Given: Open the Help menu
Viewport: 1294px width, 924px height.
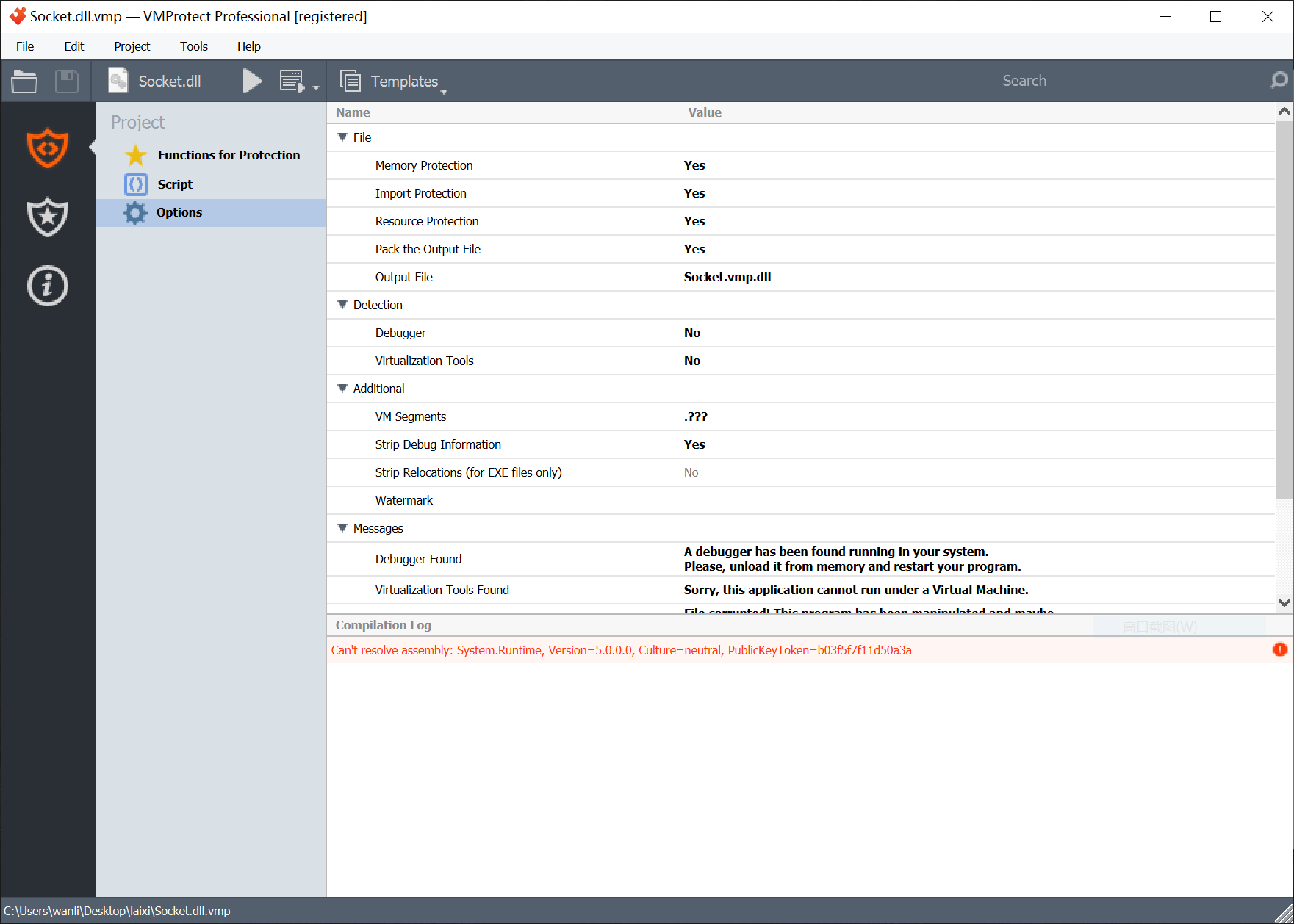Looking at the screenshot, I should click(x=249, y=46).
